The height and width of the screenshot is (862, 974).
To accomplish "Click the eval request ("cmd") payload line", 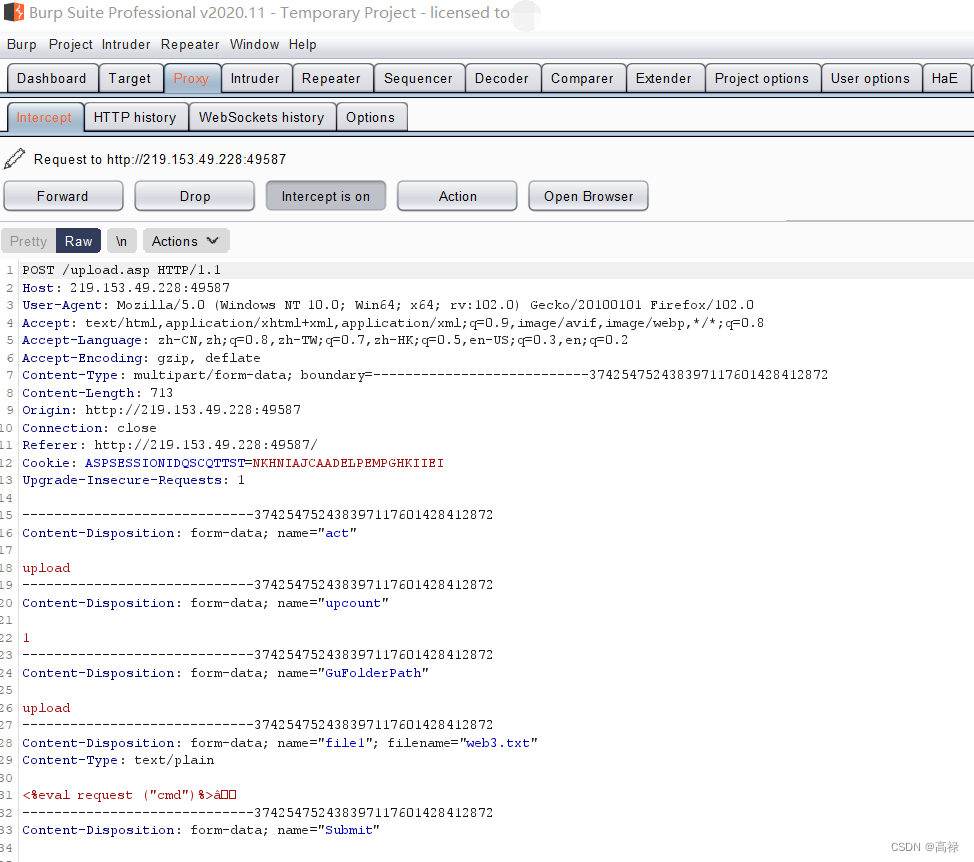I will (x=130, y=795).
